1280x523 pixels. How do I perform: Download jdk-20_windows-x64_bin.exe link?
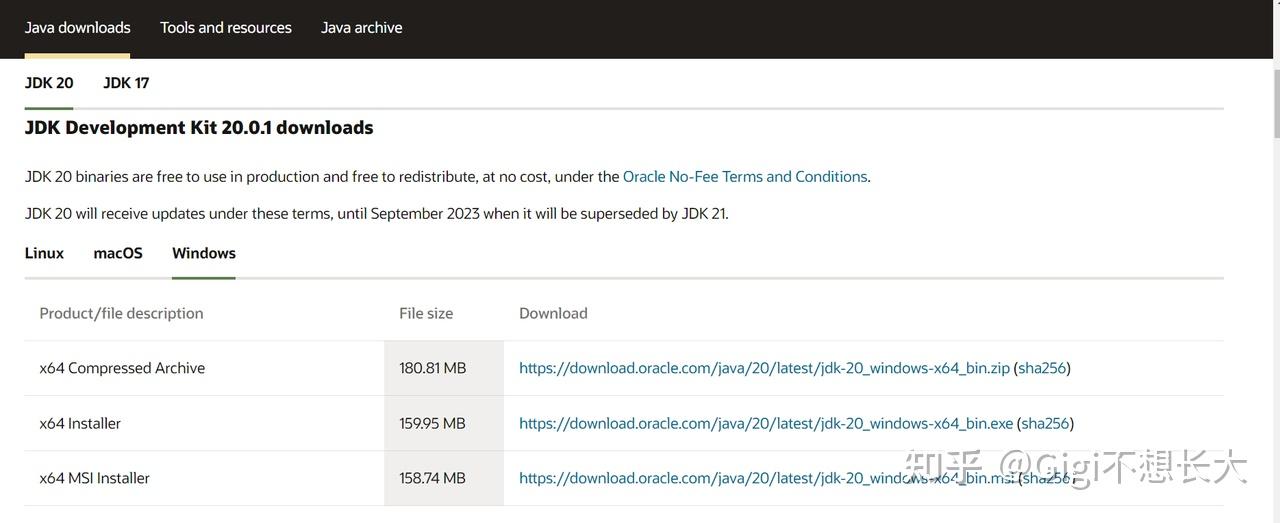coord(766,424)
